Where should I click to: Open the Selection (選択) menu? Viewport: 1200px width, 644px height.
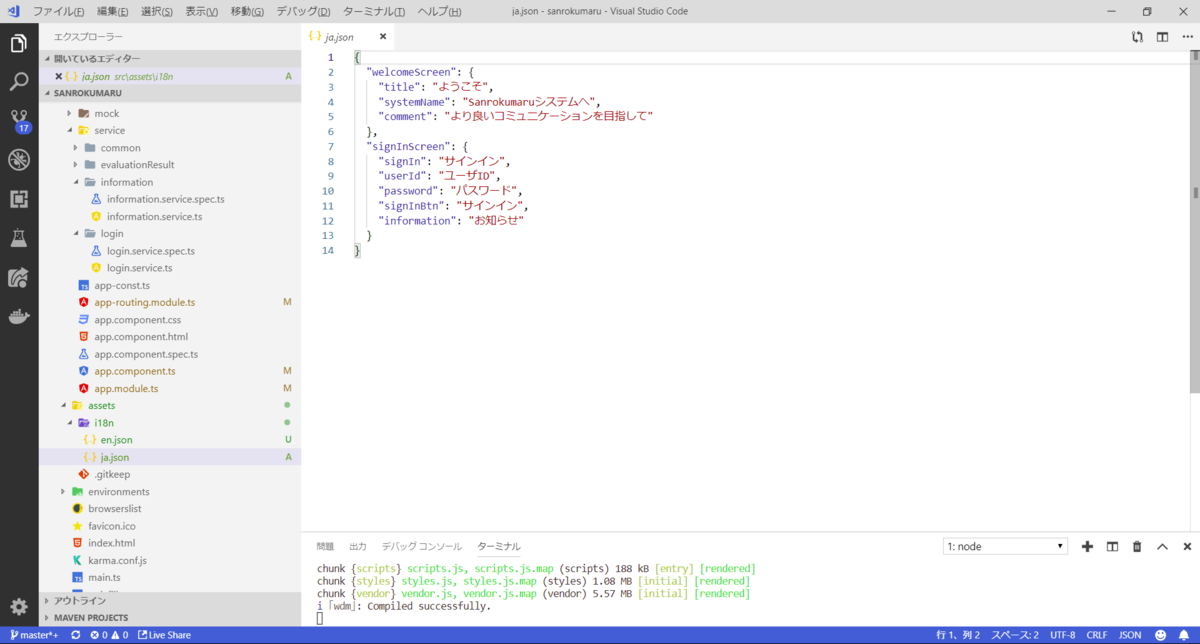coord(157,12)
